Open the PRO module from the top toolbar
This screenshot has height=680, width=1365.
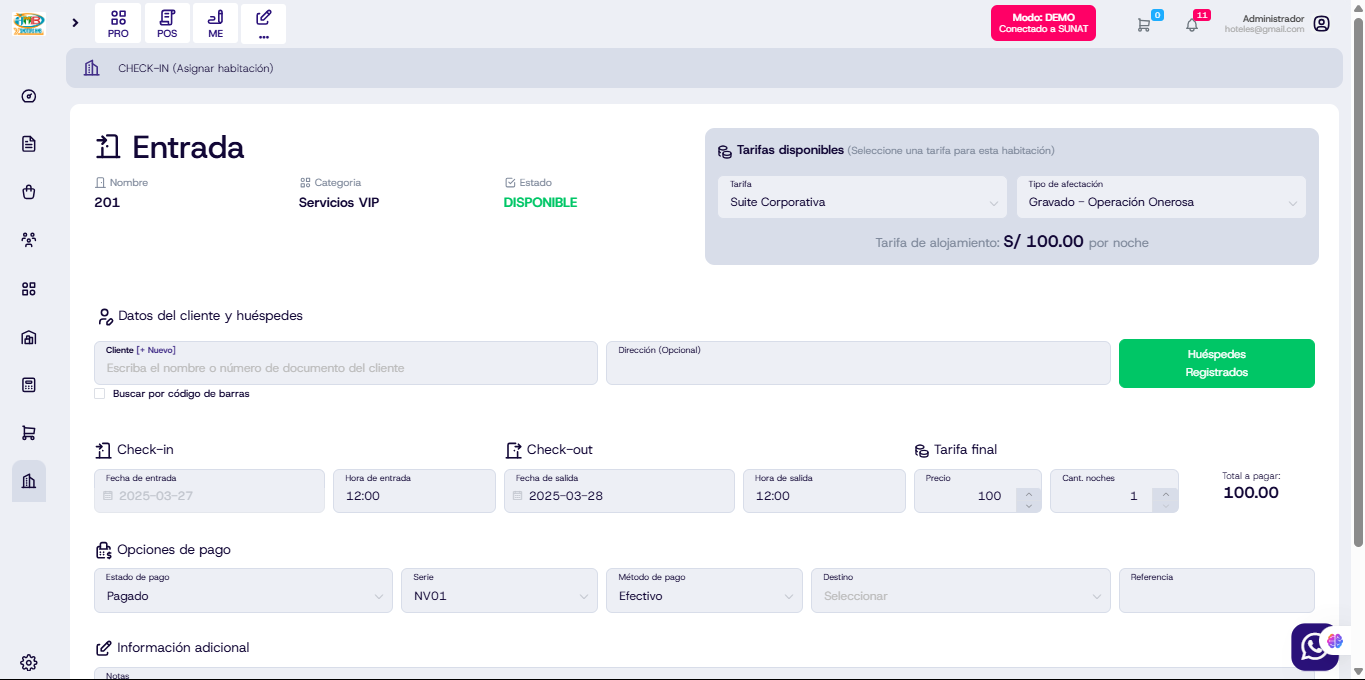point(117,23)
